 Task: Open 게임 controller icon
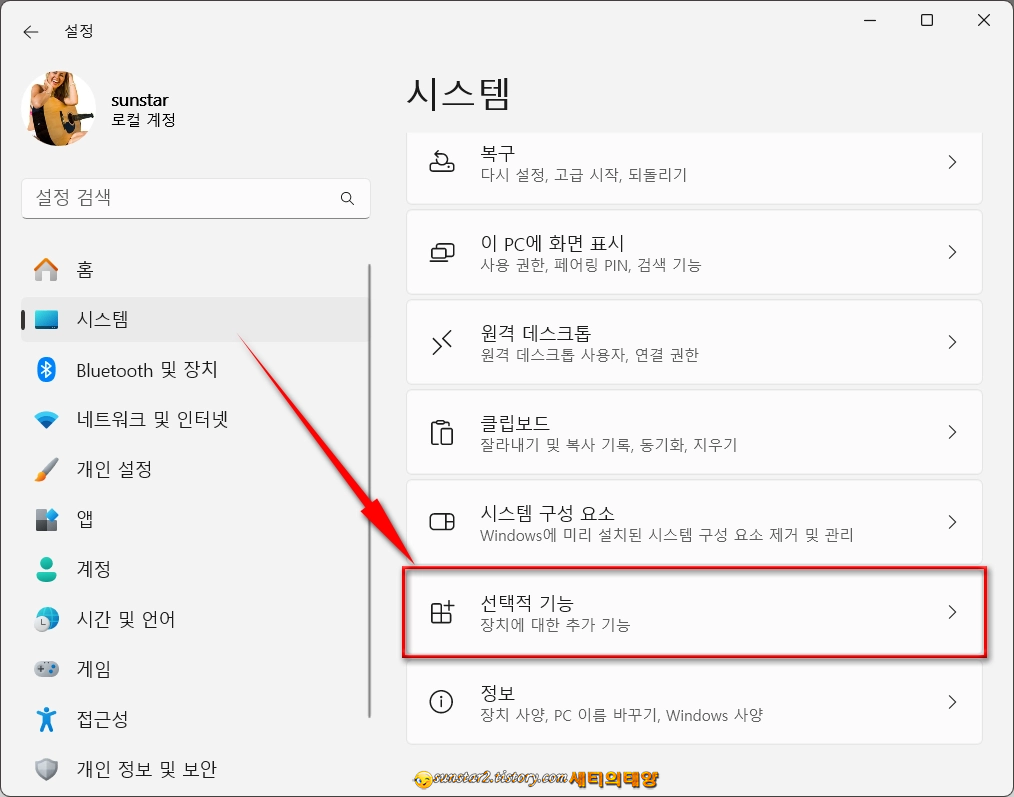click(x=46, y=669)
